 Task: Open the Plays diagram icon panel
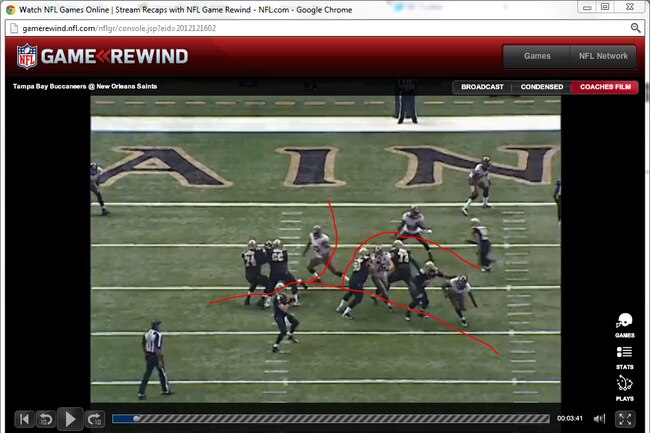coord(624,388)
